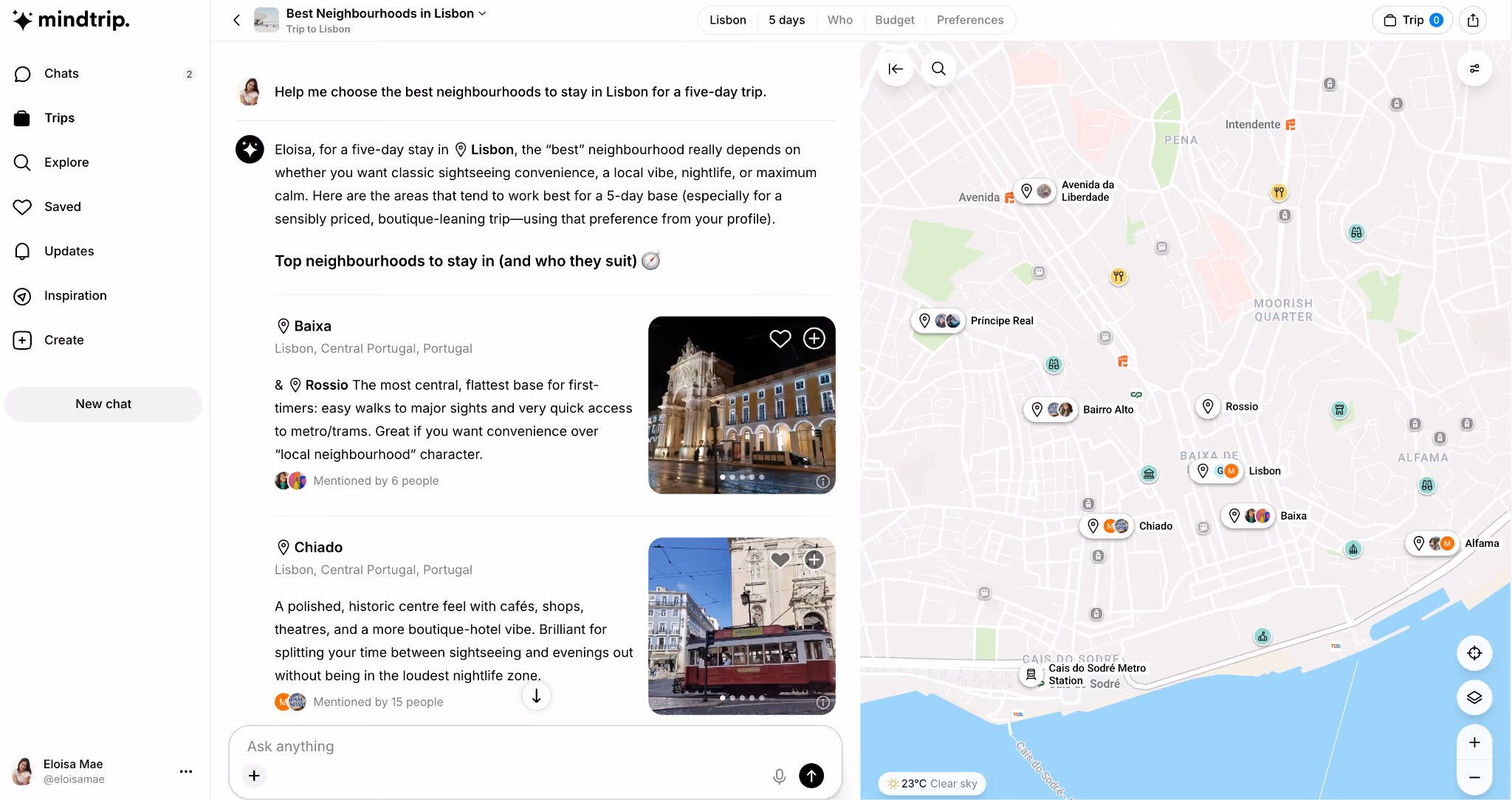Open the Trip cart button
1512x800 pixels.
(x=1412, y=20)
